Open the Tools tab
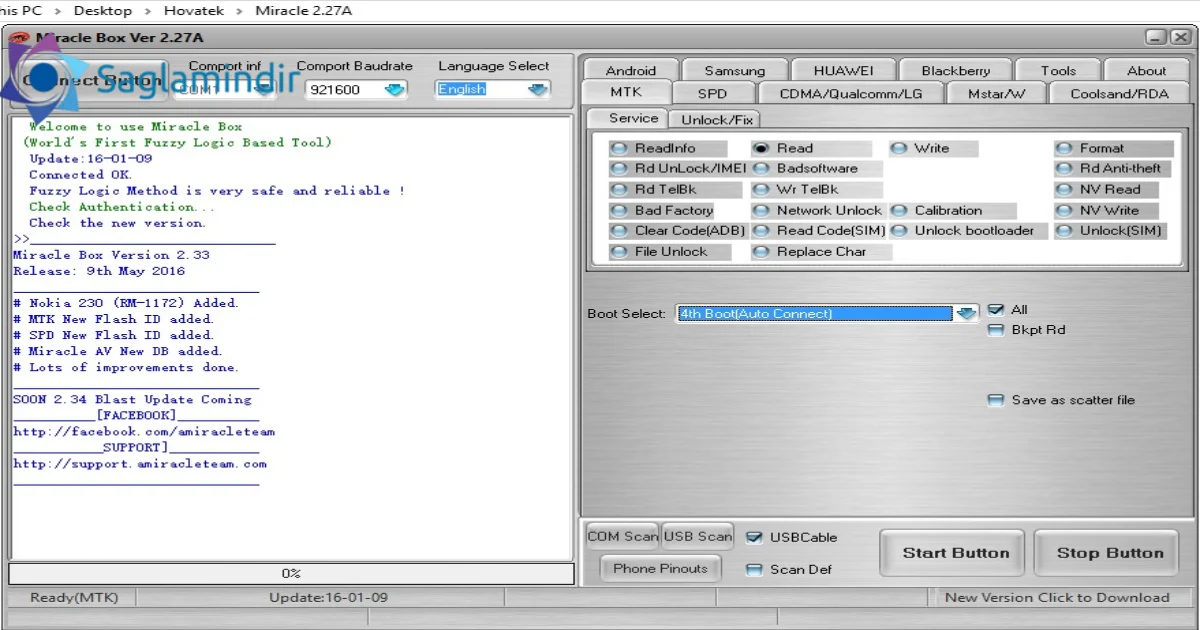The height and width of the screenshot is (630, 1200). 1058,70
